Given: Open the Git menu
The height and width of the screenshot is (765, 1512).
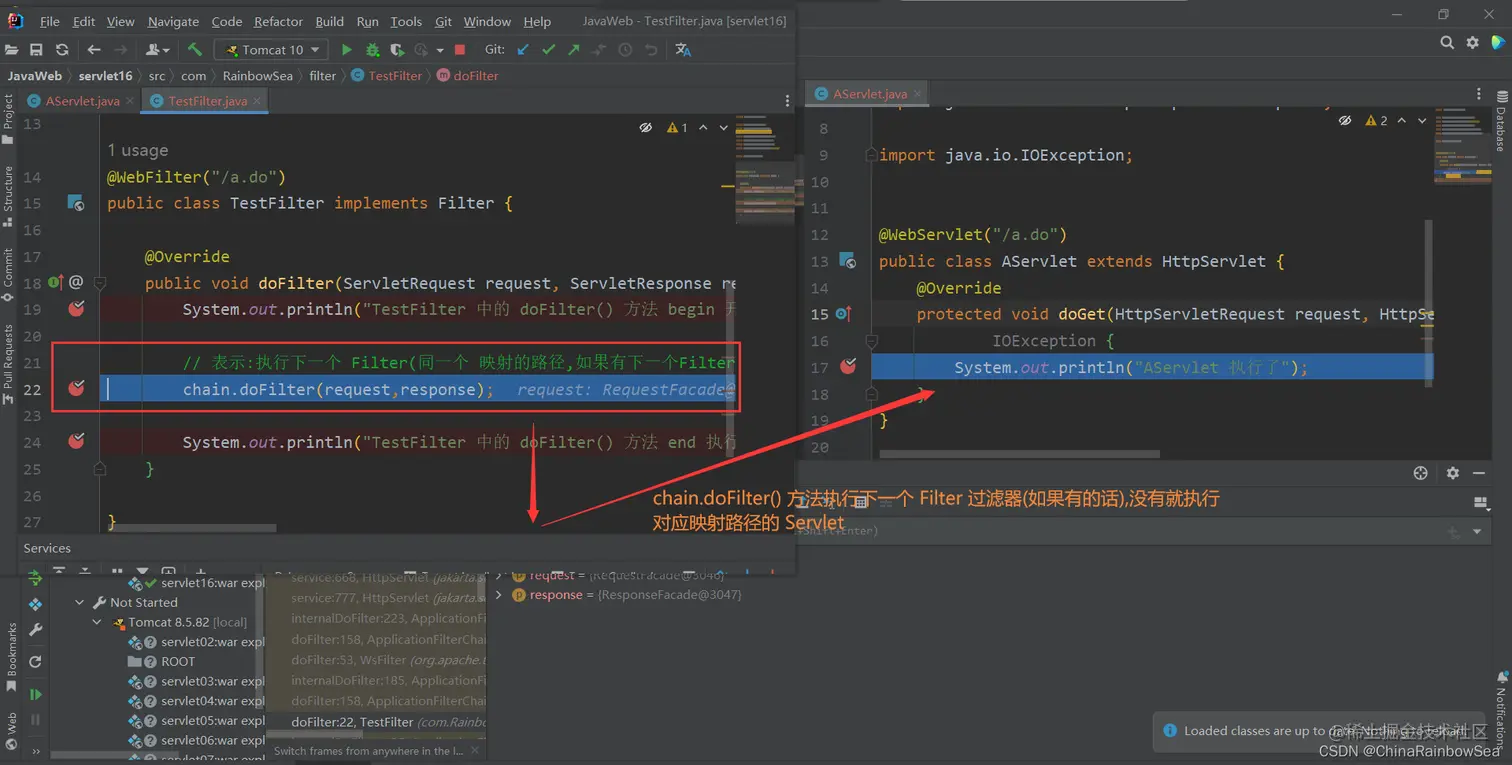Looking at the screenshot, I should [x=443, y=21].
